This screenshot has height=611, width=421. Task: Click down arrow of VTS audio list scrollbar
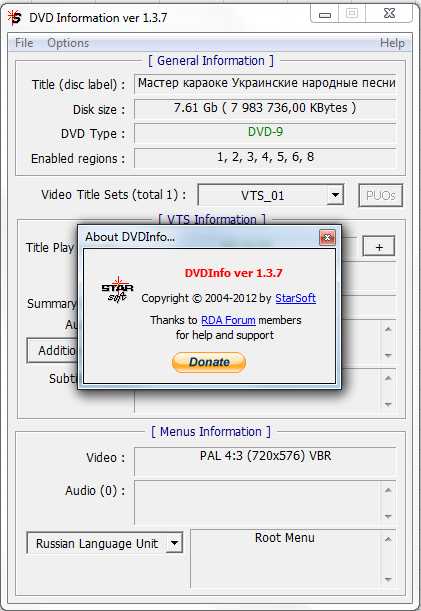point(388,355)
